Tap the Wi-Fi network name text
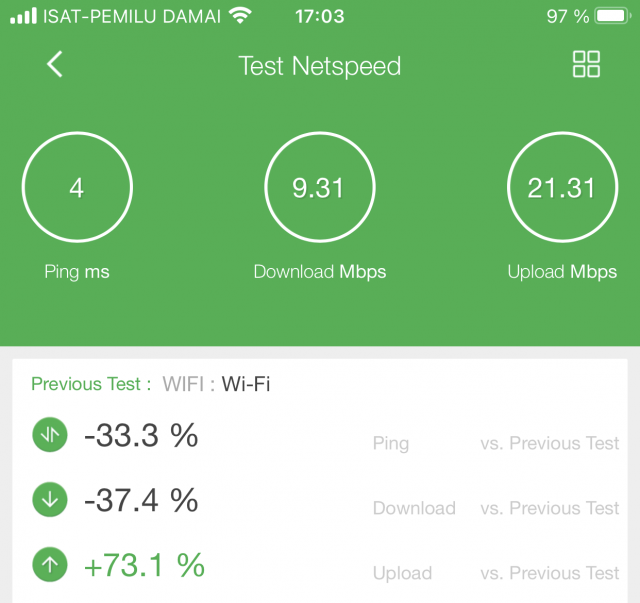The image size is (640, 603). [x=246, y=384]
